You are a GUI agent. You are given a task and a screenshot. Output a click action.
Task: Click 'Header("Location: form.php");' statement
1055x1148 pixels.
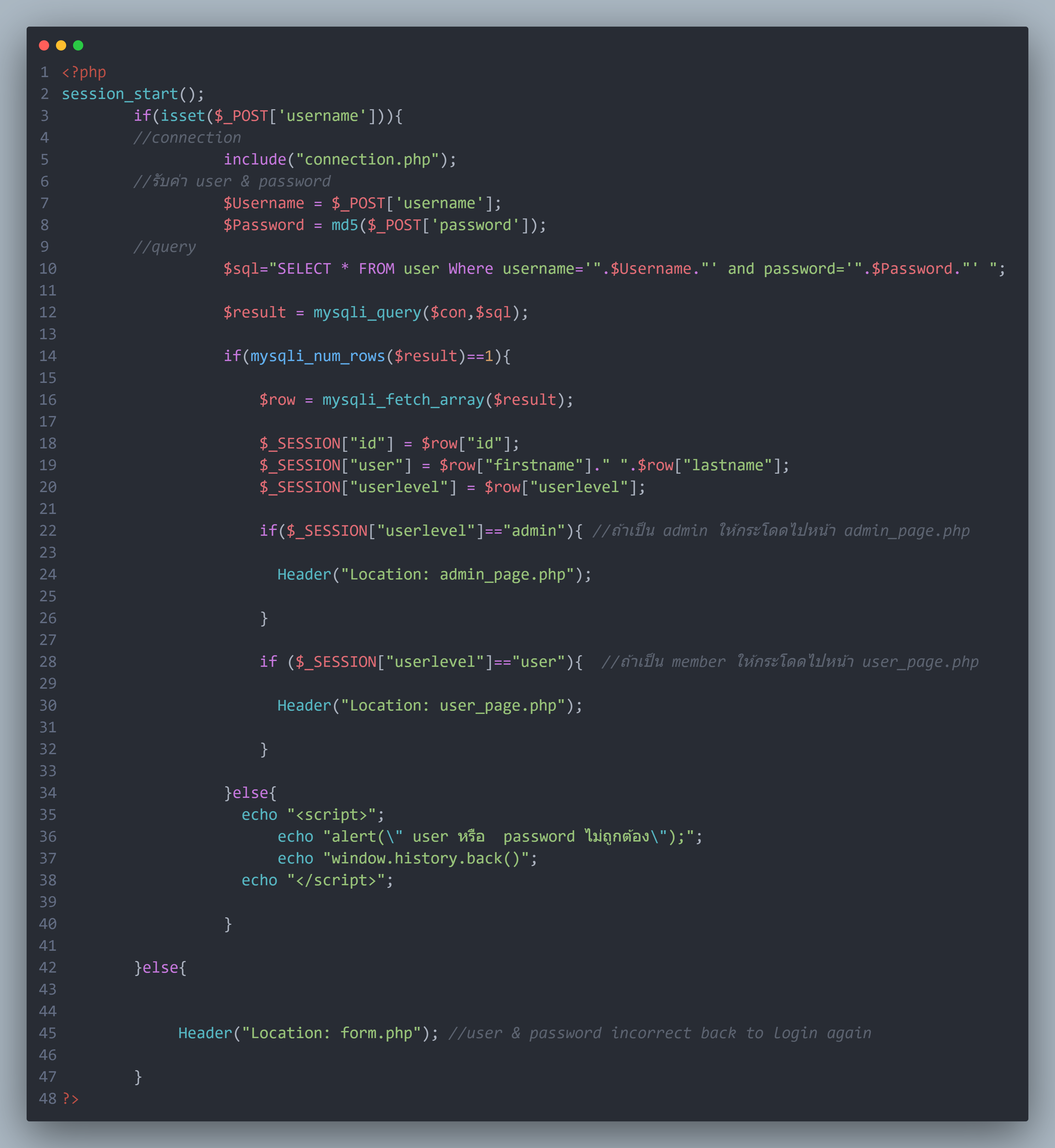[x=308, y=1033]
